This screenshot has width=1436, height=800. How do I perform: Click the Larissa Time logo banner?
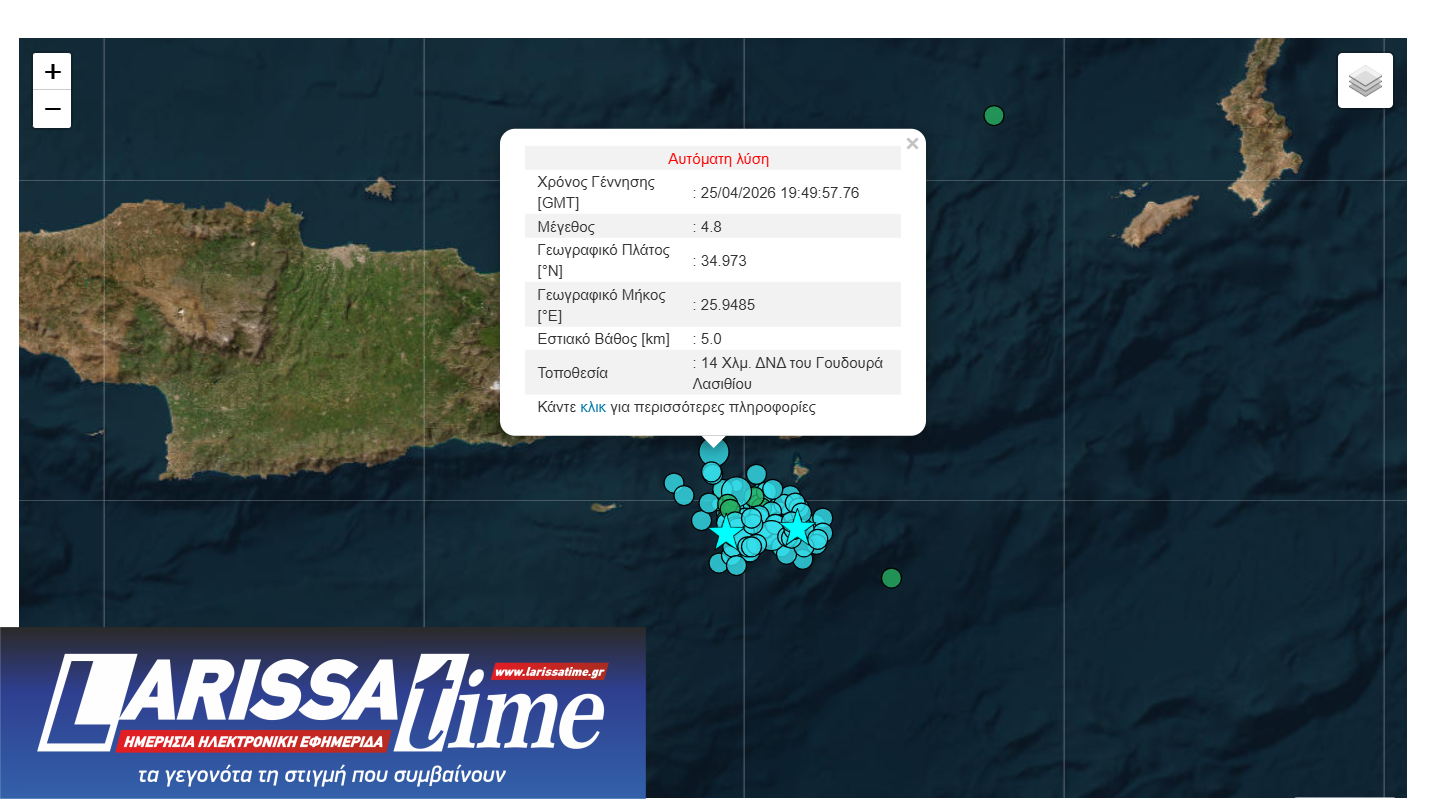click(x=322, y=714)
